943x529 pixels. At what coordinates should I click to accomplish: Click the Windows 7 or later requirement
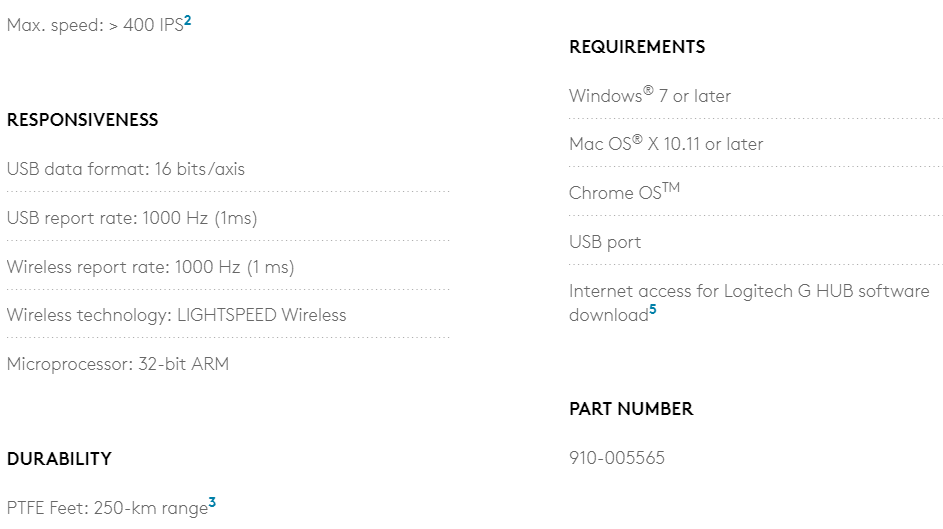650,96
